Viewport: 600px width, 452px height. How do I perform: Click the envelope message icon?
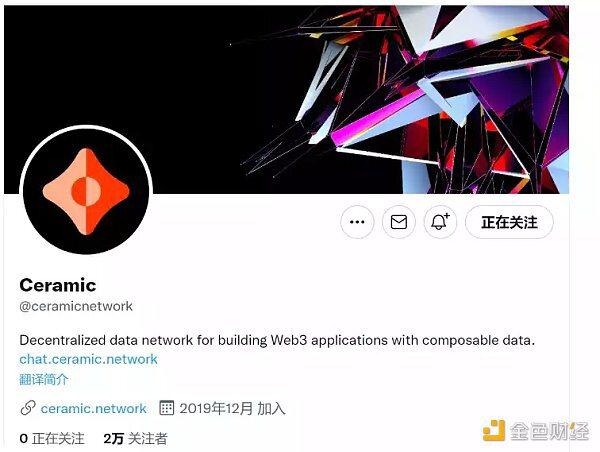point(399,222)
